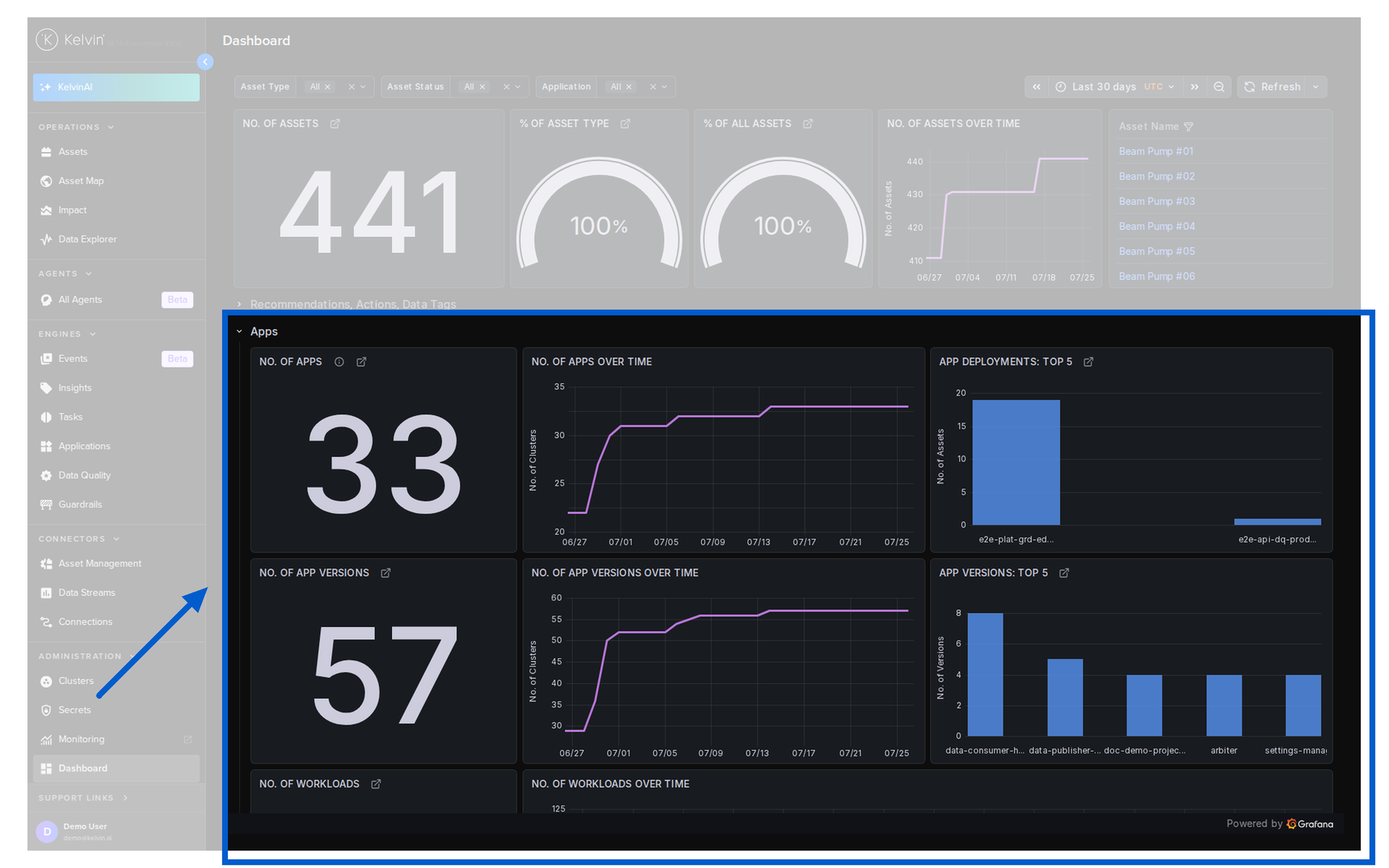Open Data Explorer in sidebar
This screenshot has height=868, width=1389.
[88, 239]
